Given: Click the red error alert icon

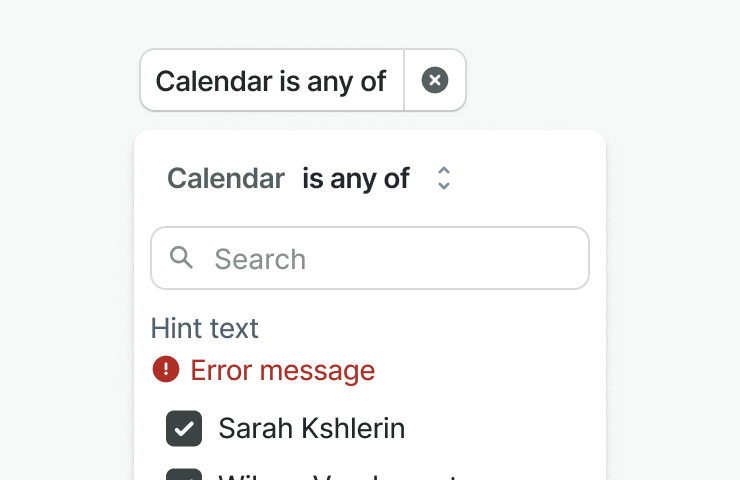Looking at the screenshot, I should pyautogui.click(x=165, y=370).
